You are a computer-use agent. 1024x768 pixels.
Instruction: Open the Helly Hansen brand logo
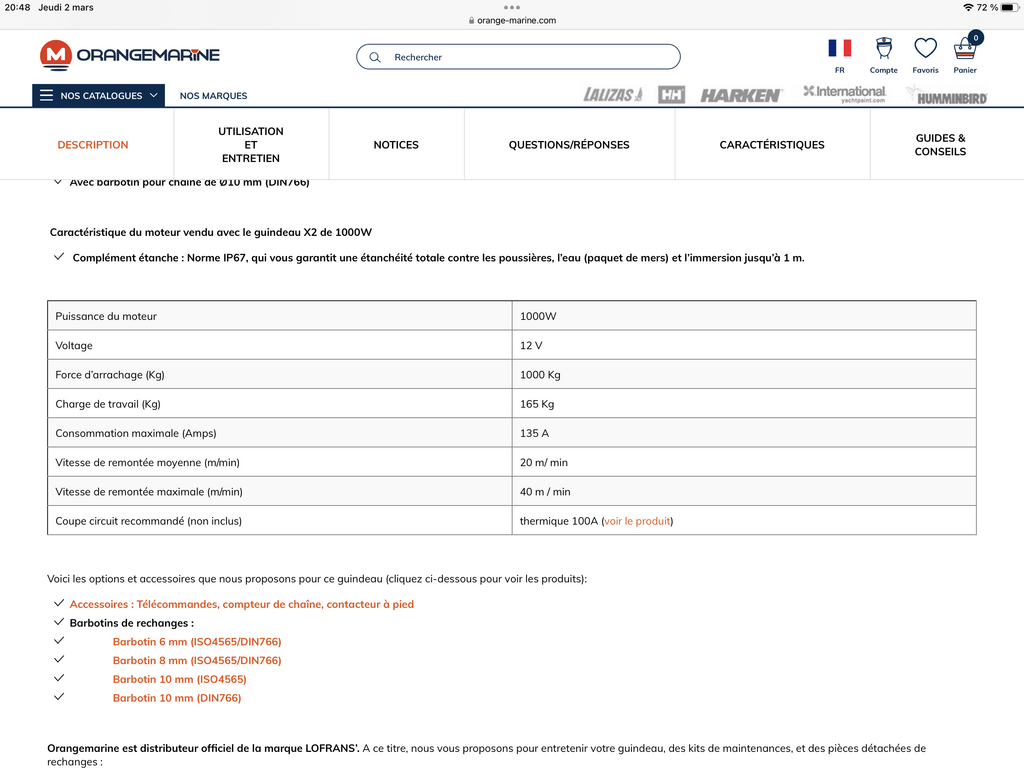tap(671, 95)
